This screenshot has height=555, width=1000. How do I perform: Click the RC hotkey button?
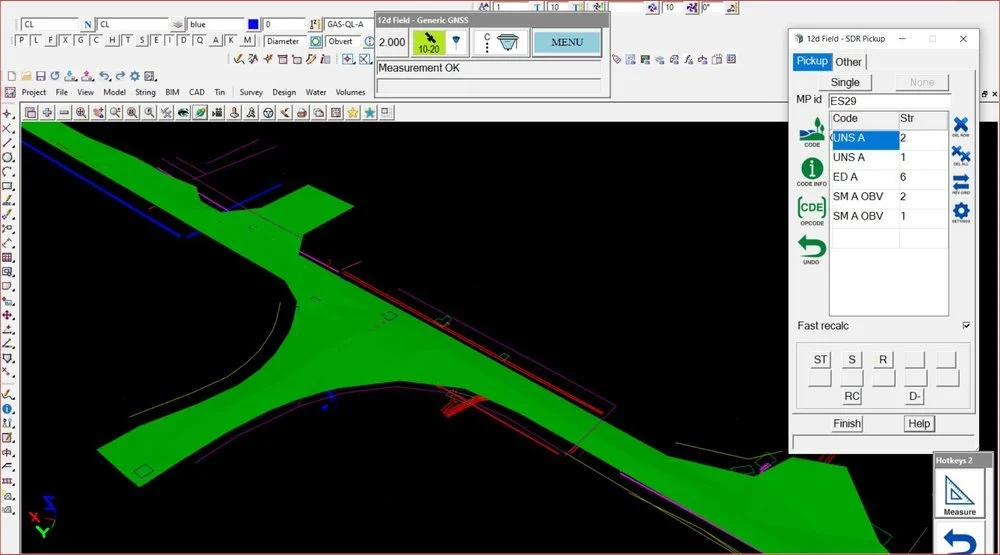pos(852,396)
